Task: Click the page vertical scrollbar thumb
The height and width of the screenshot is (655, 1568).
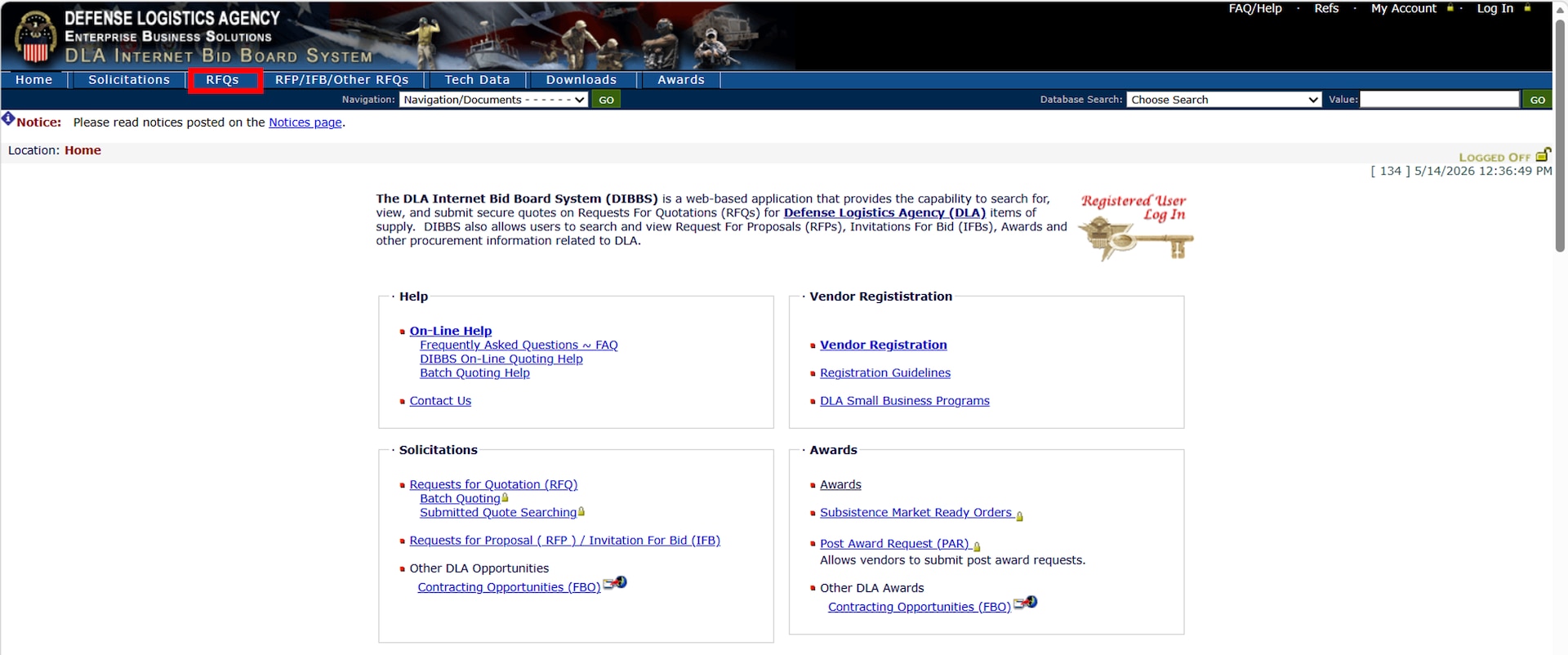Action: point(1560,135)
